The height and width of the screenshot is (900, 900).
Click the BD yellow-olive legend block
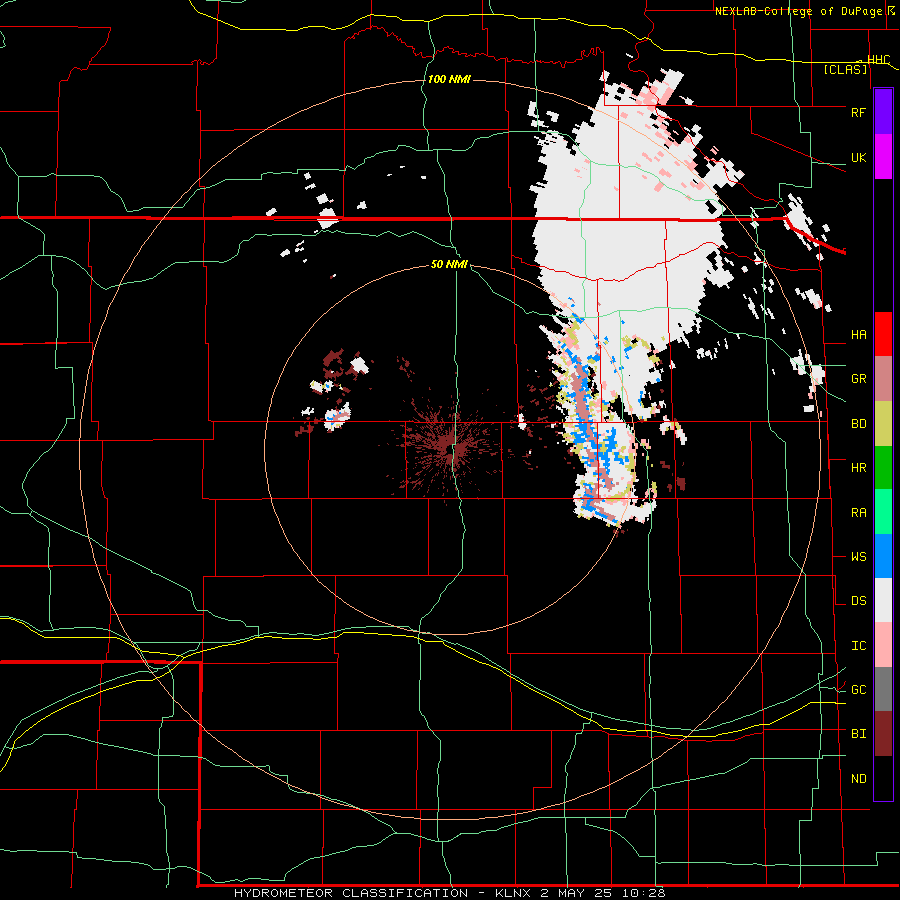883,424
